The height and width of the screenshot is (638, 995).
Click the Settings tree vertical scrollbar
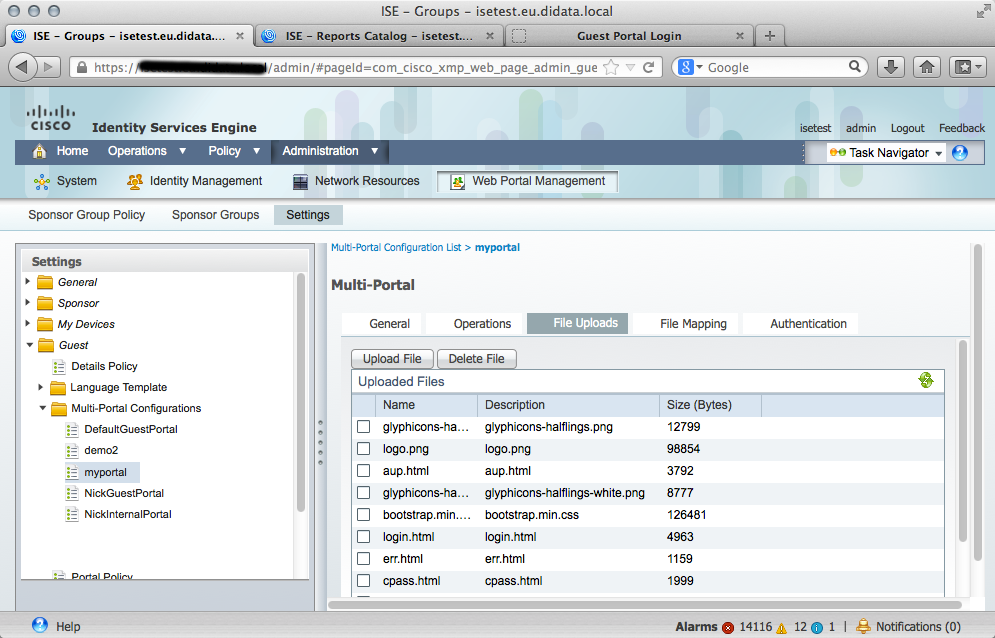[x=301, y=394]
